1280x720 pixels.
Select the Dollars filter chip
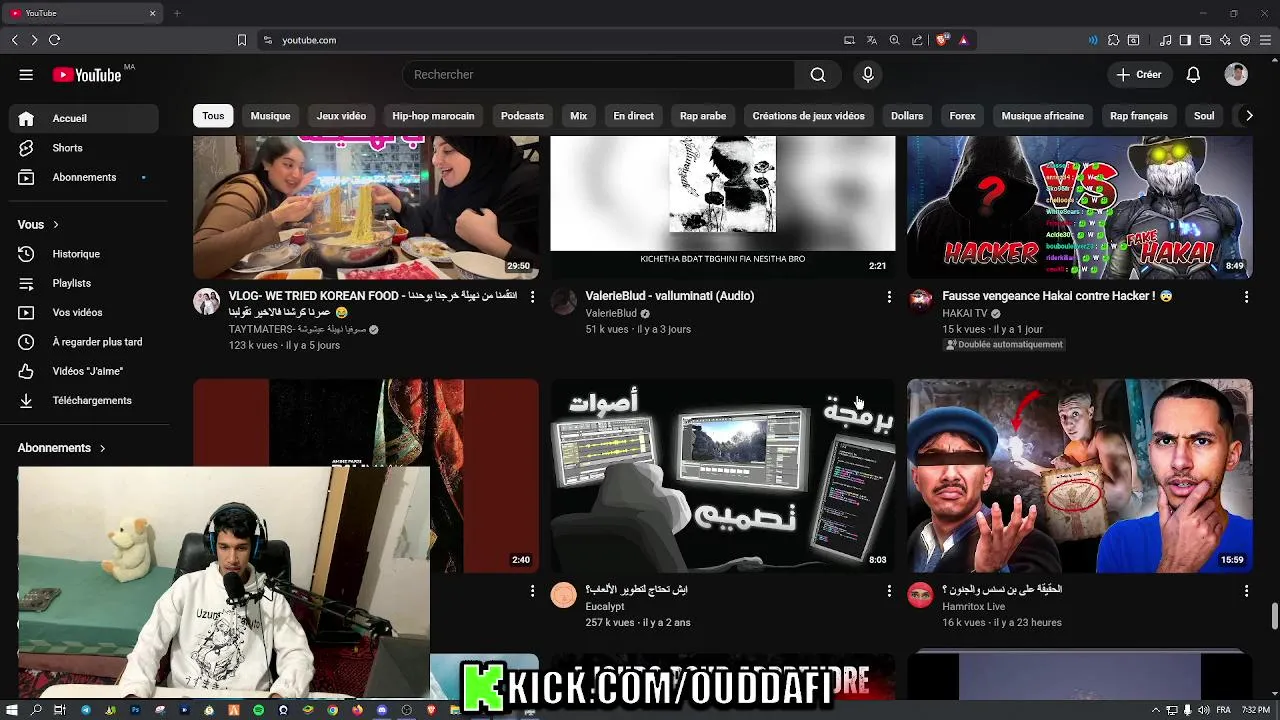pos(907,116)
